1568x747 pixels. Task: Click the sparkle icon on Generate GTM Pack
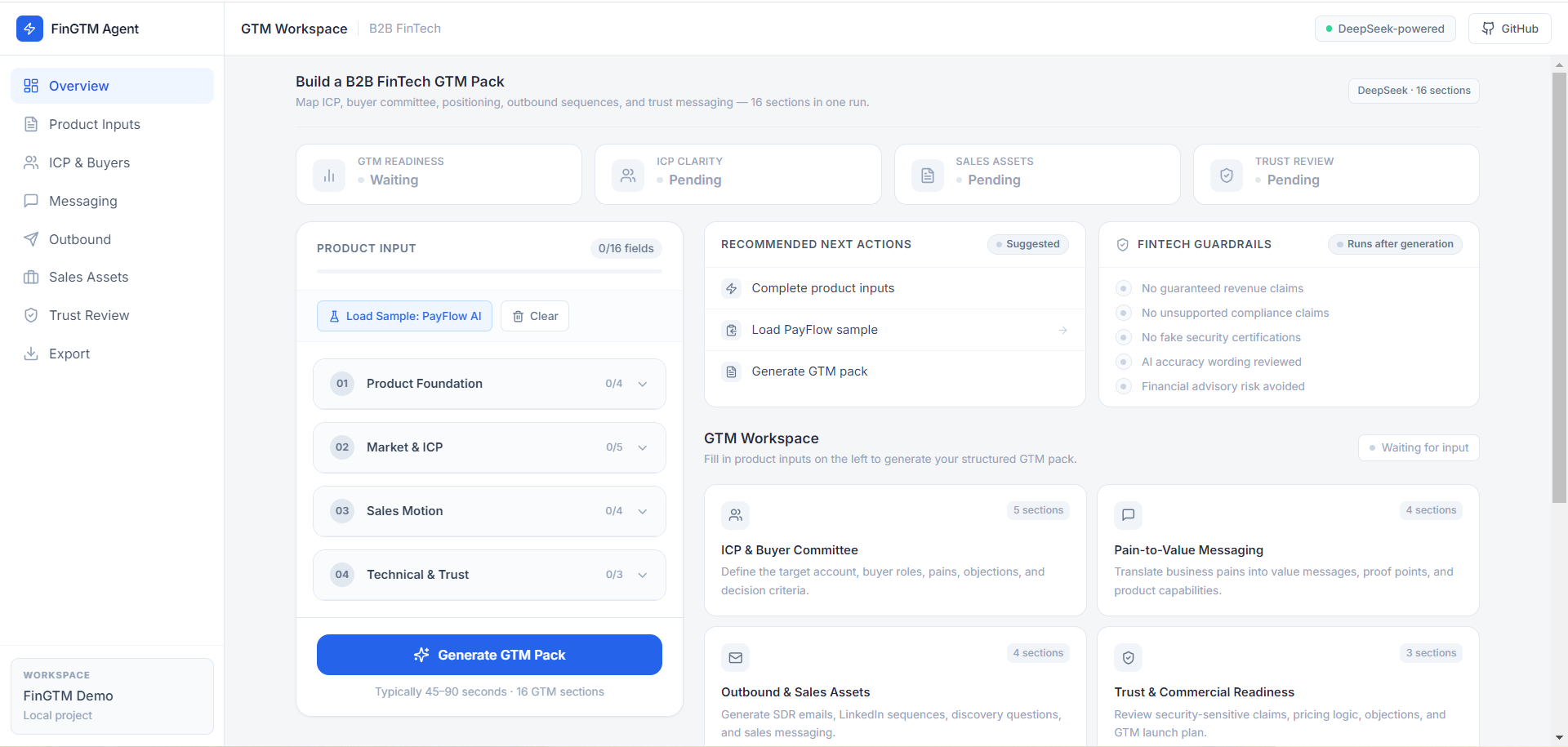coord(421,655)
